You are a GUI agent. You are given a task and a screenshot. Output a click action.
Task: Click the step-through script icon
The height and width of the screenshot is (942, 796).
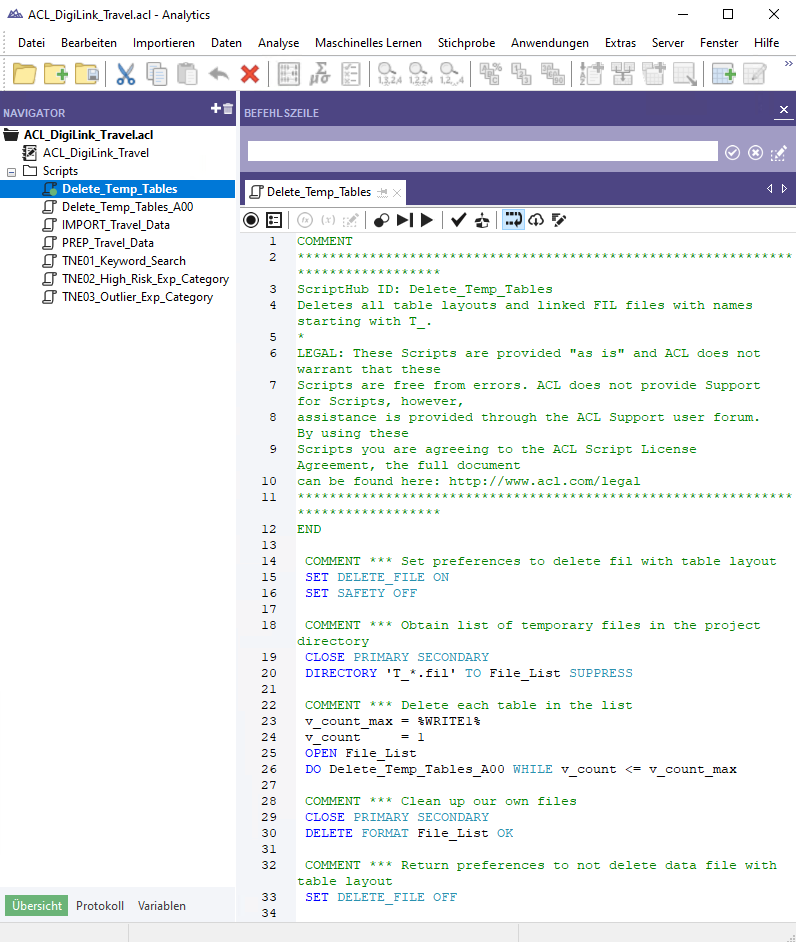point(405,220)
